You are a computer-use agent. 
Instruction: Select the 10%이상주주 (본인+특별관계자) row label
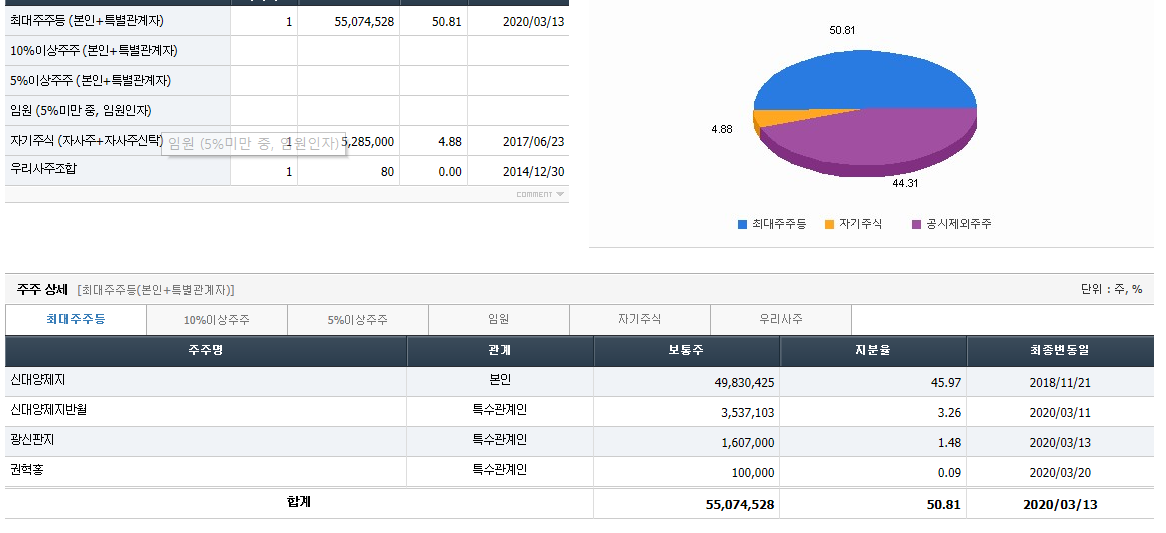point(94,51)
